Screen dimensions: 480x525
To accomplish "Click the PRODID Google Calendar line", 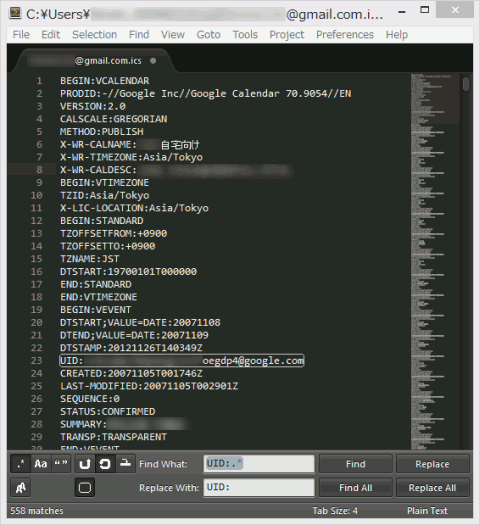I will (x=206, y=93).
